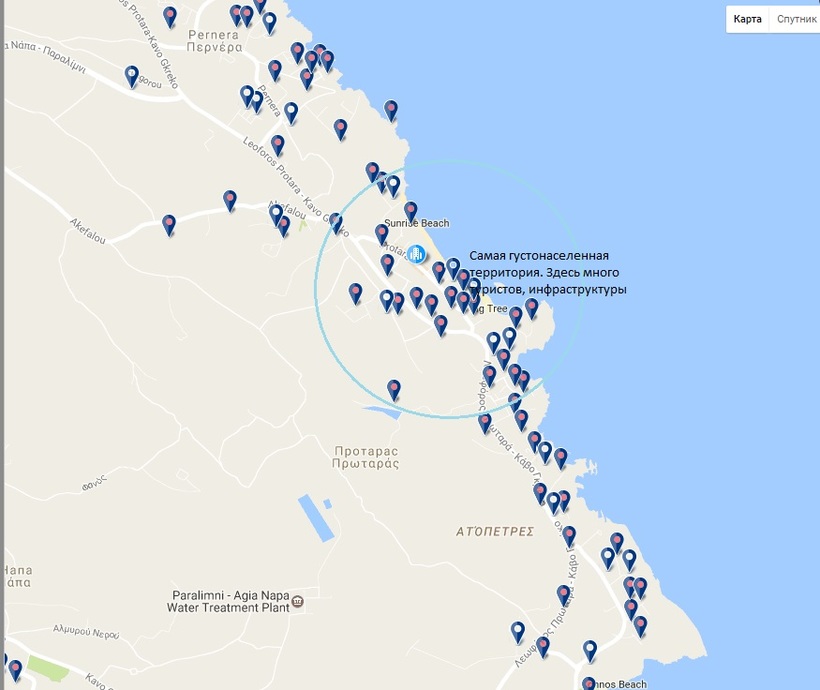Click the ΑΤΟΠΕΤΡΕΣ area label

tap(493, 532)
